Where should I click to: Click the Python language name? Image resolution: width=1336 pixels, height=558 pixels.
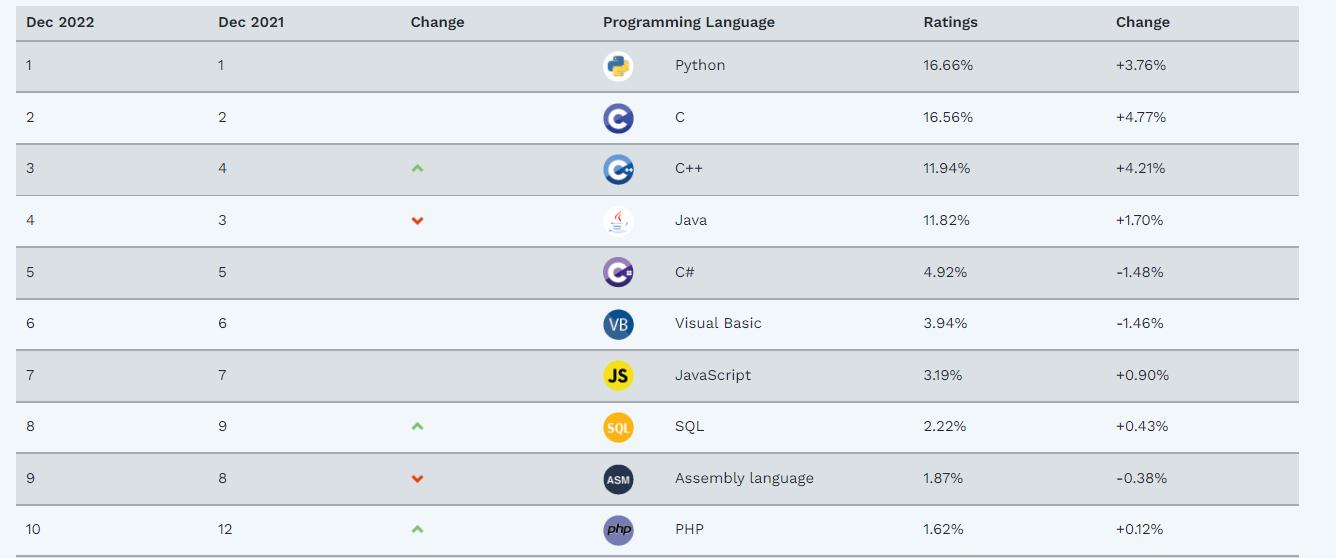click(700, 66)
